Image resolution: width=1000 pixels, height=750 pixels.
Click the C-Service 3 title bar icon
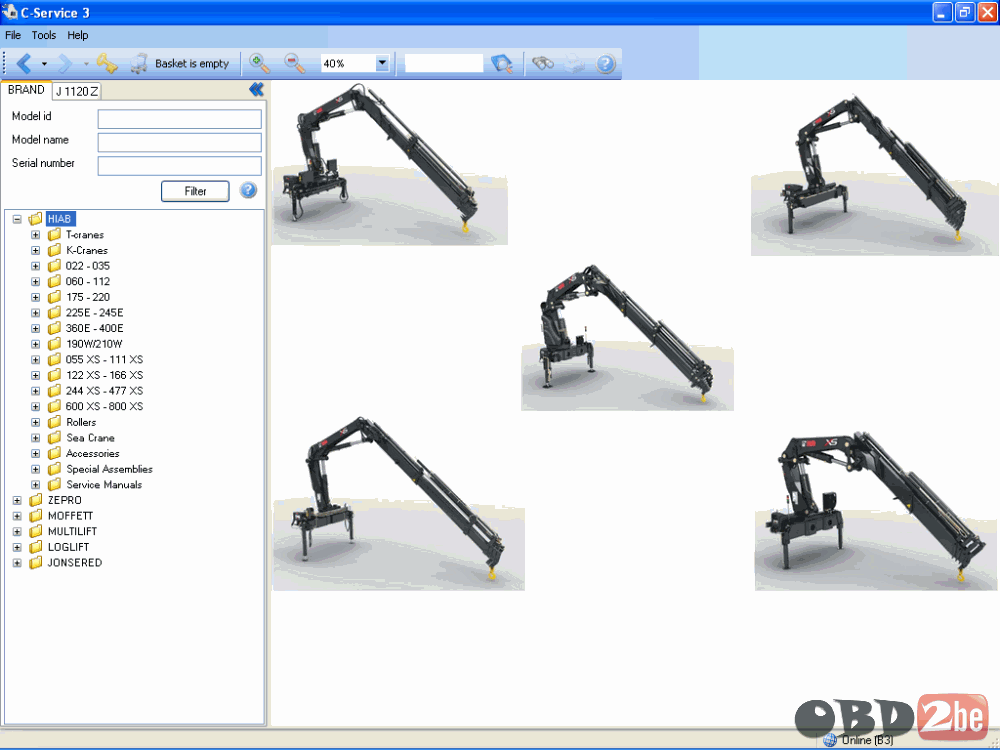(x=10, y=11)
